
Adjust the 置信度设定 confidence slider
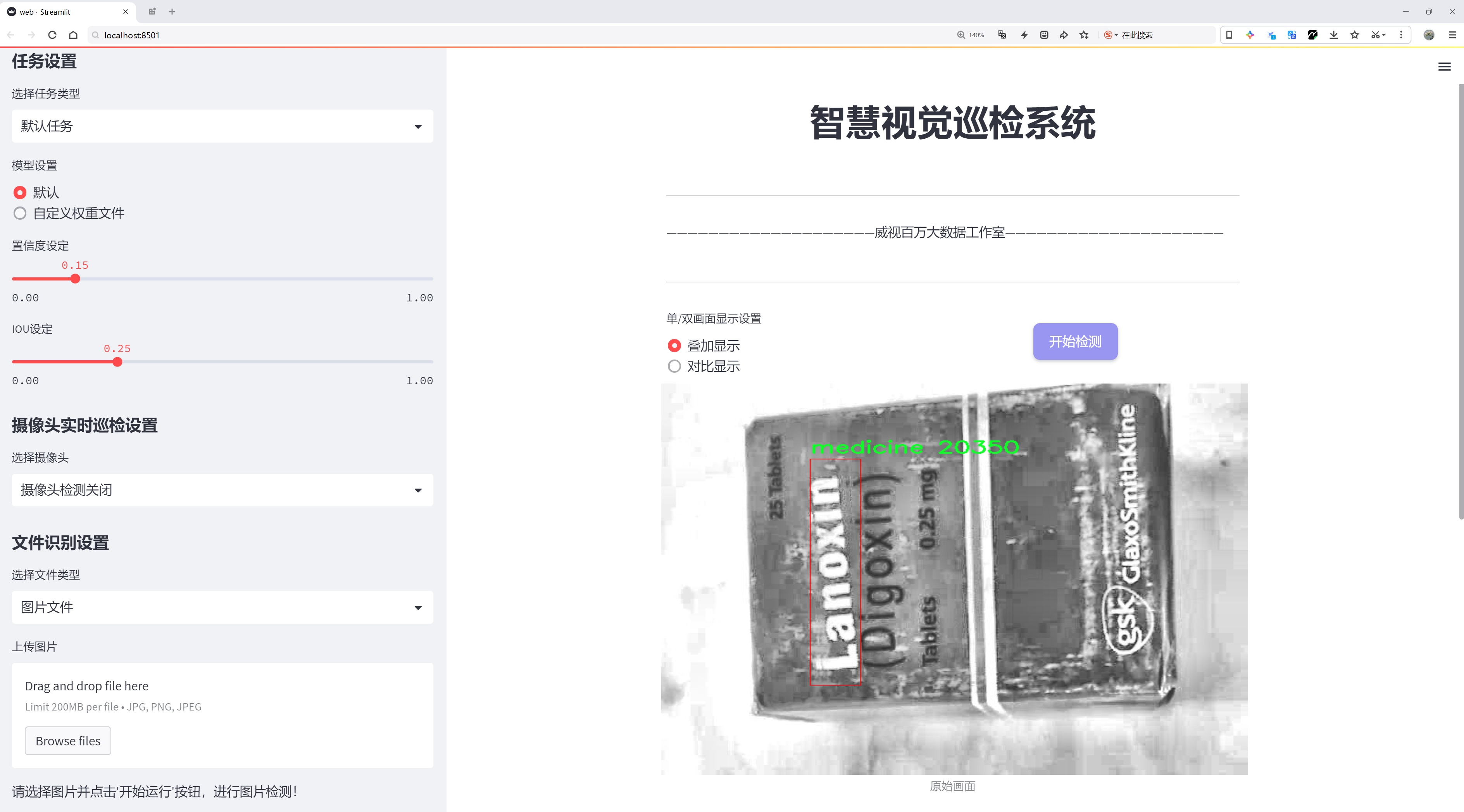tap(75, 279)
